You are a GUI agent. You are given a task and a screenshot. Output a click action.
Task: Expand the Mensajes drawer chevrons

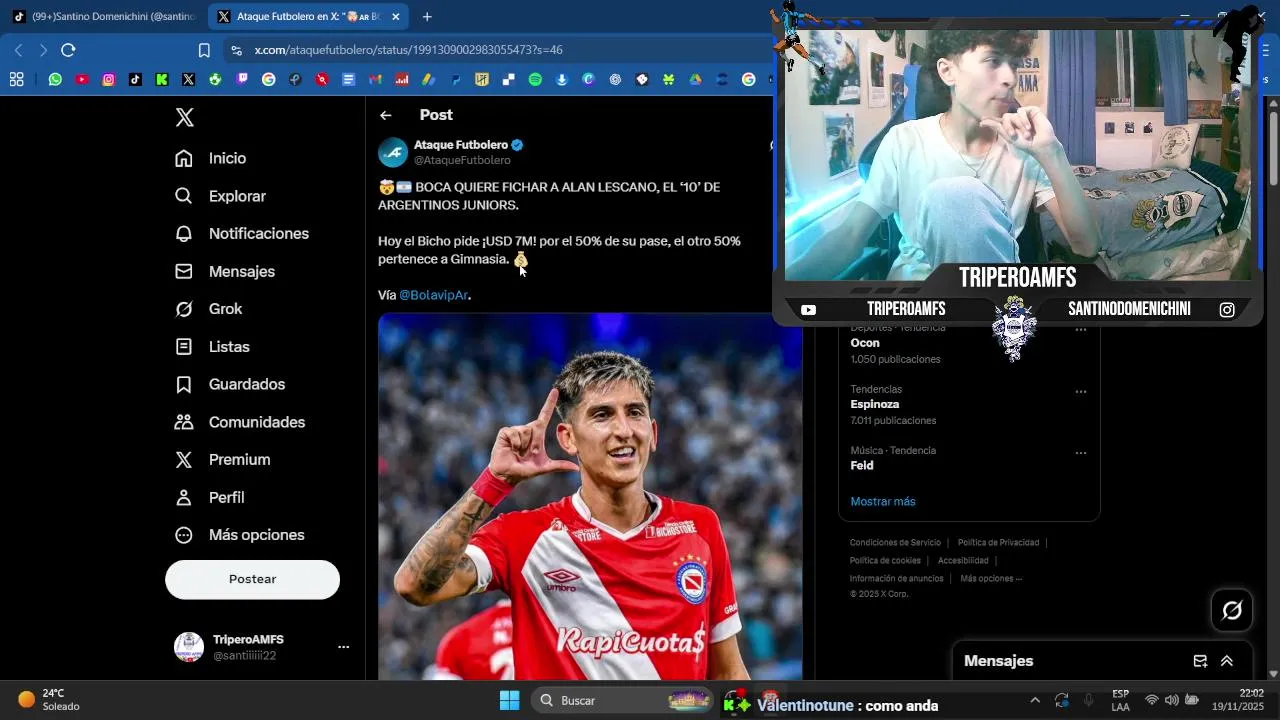point(1227,661)
